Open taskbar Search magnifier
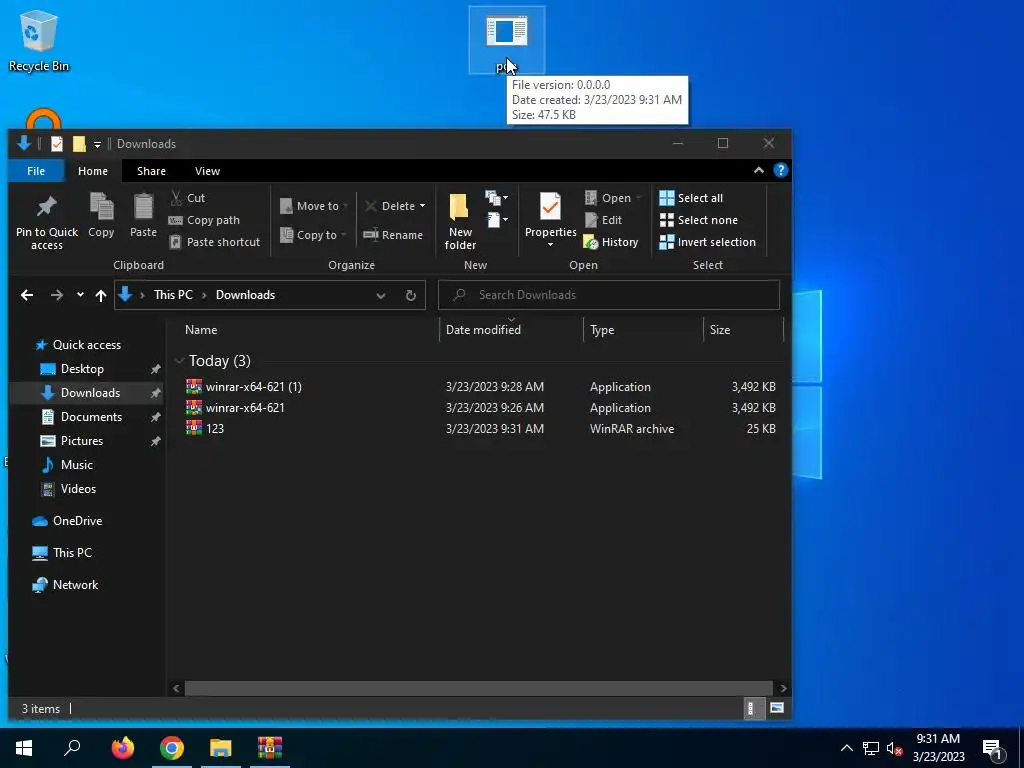This screenshot has width=1024, height=768. point(72,748)
